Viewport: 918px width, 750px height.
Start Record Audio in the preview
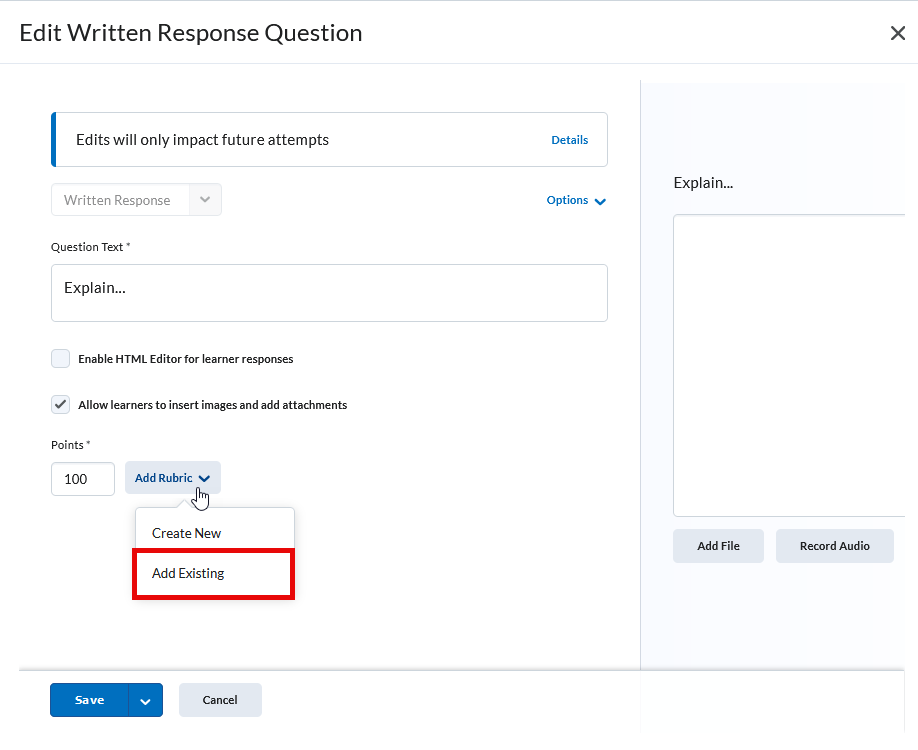(834, 546)
